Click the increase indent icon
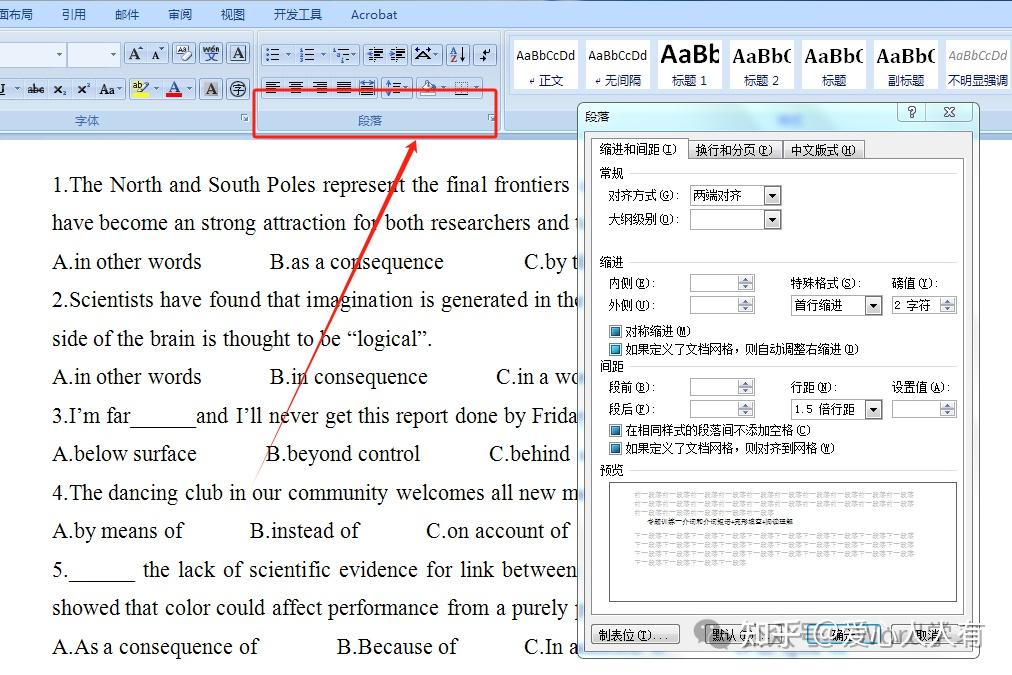The image size is (1012, 675). click(396, 53)
